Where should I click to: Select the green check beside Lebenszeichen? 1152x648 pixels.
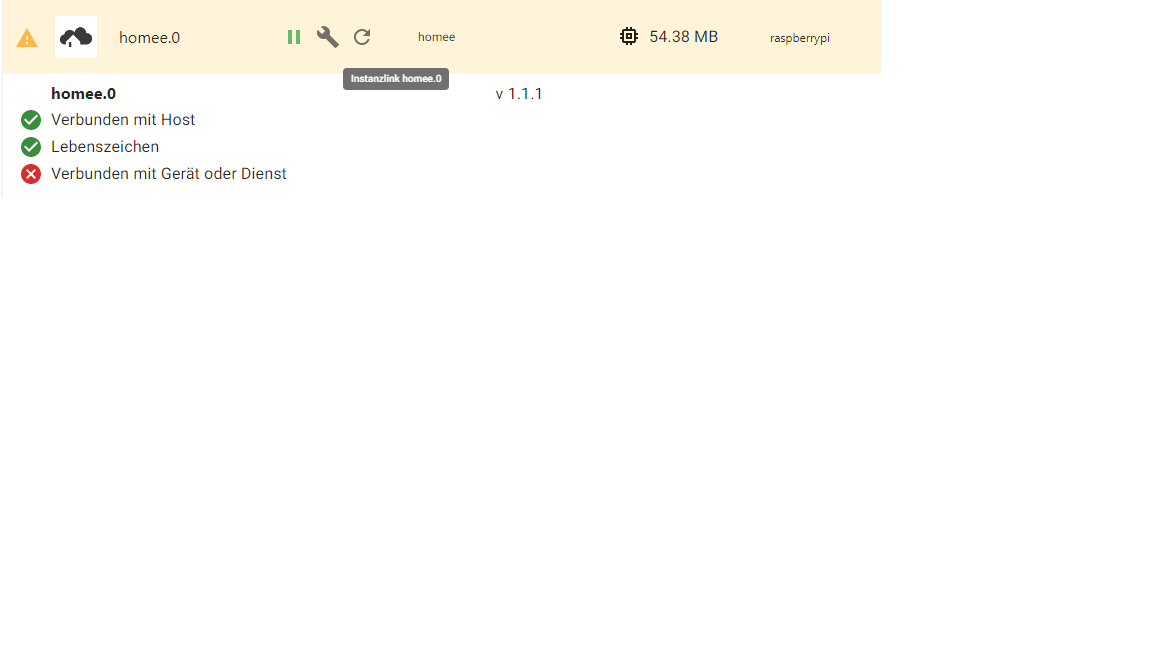point(31,147)
